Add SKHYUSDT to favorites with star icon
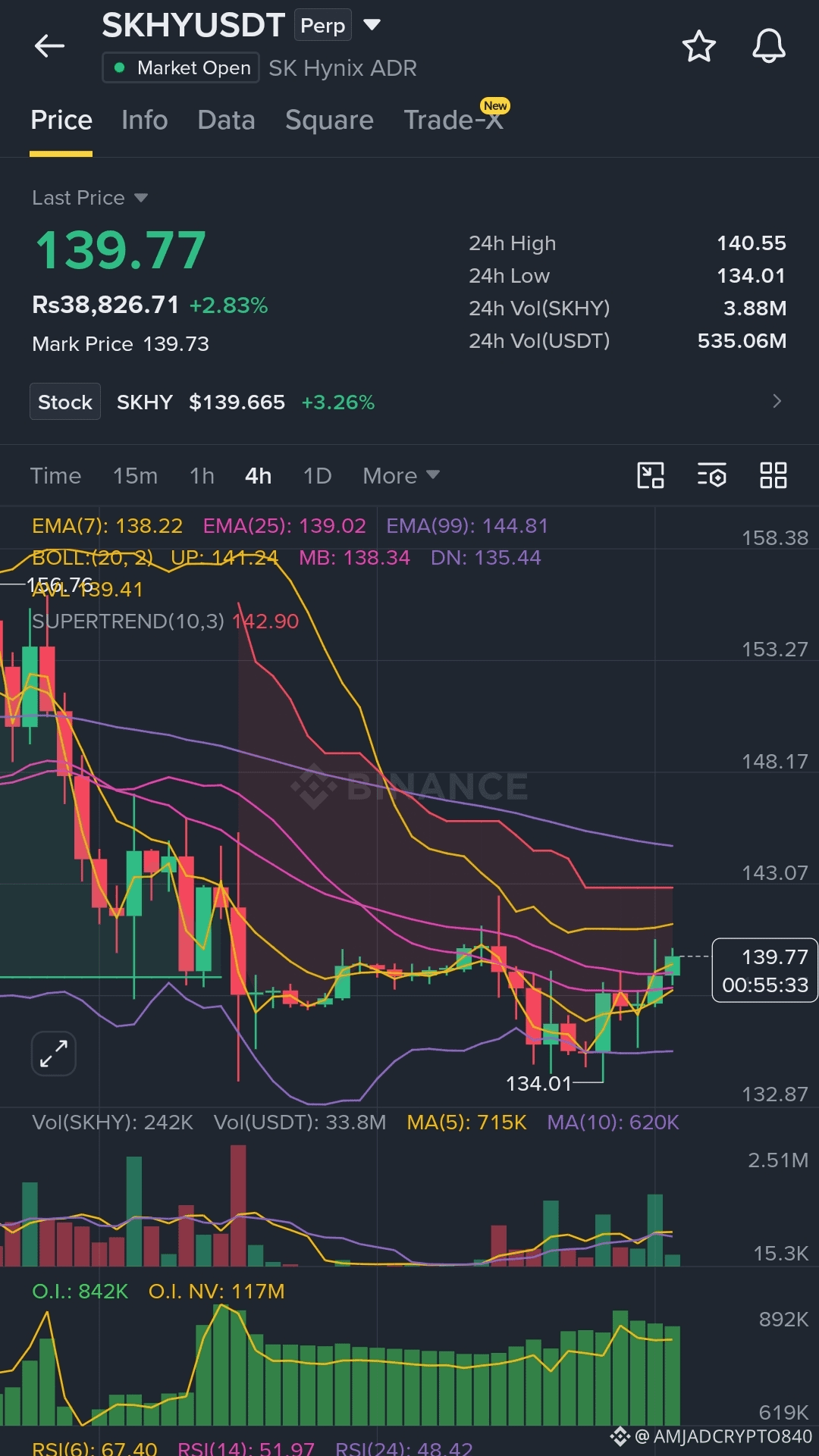Screen dimensions: 819x1456 [698, 46]
